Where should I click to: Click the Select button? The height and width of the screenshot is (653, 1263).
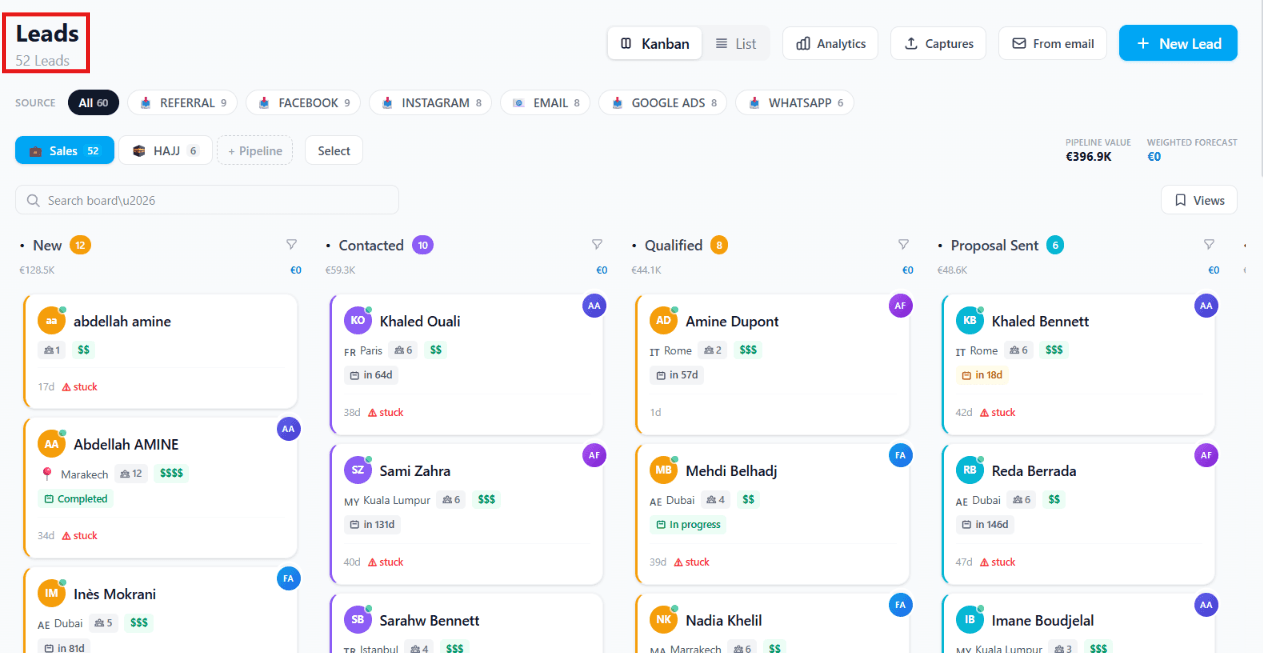point(334,151)
